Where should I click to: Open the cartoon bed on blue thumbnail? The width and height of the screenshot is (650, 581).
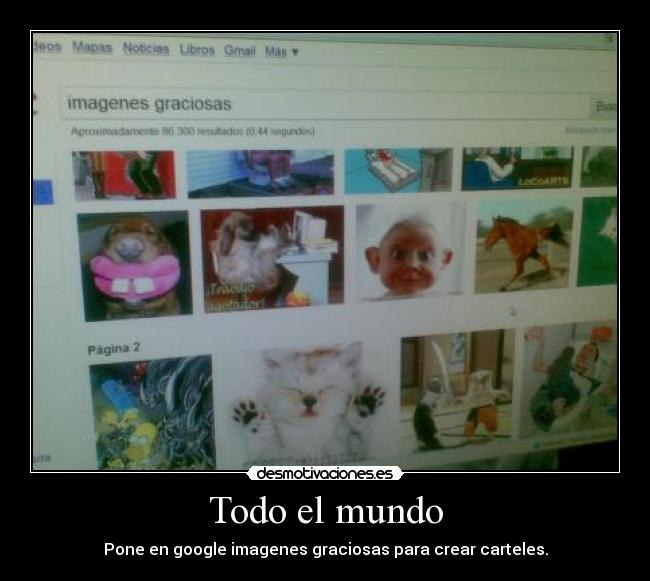398,171
